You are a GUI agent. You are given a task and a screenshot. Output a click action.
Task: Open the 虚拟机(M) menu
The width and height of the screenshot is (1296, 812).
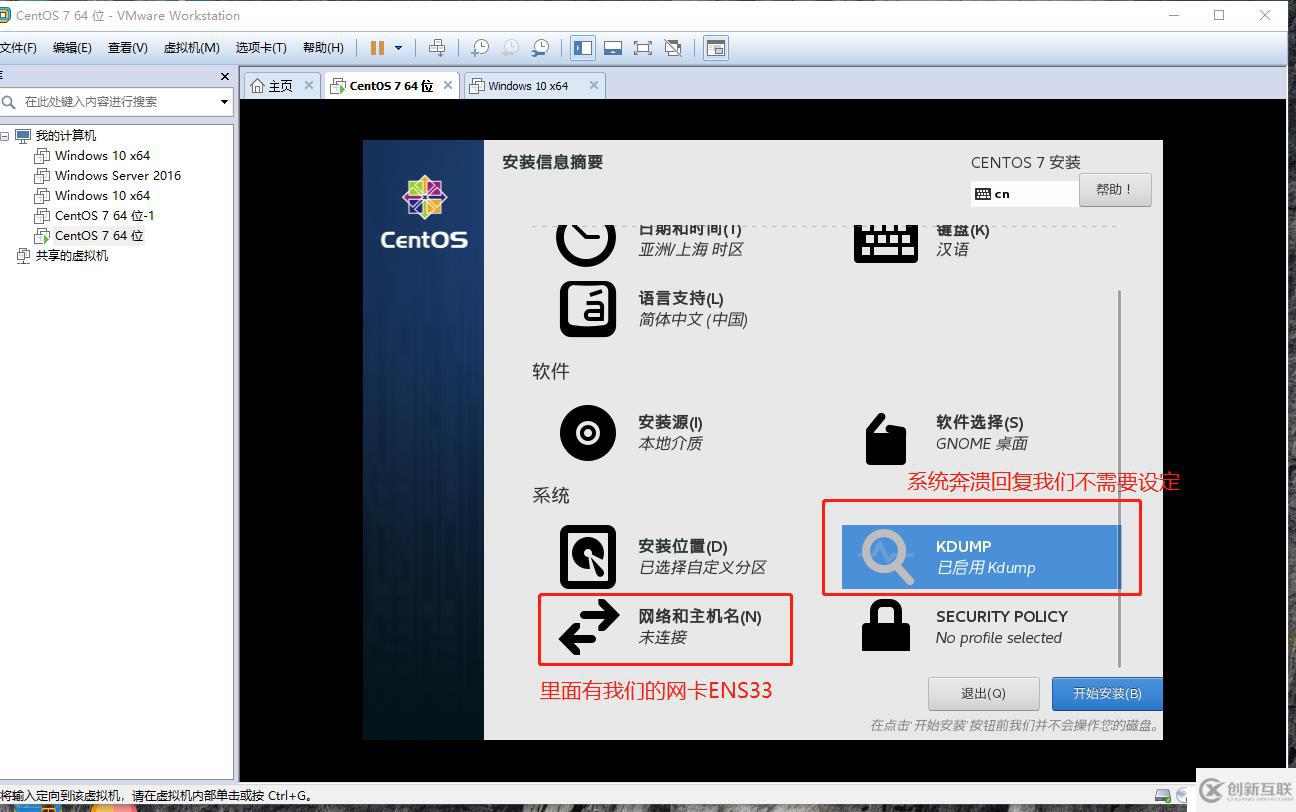(x=191, y=48)
